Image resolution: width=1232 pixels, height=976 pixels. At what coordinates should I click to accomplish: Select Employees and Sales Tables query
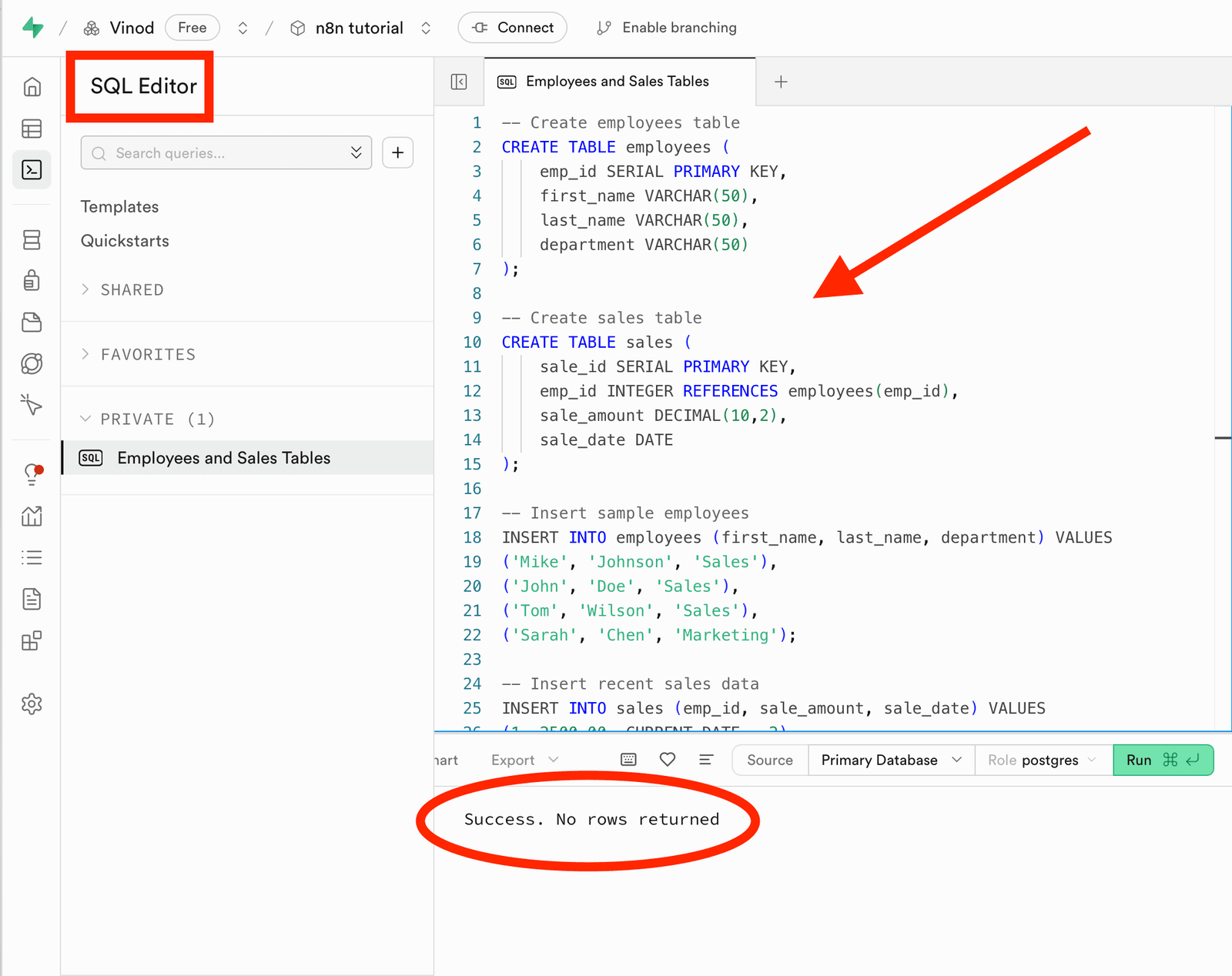click(x=247, y=458)
